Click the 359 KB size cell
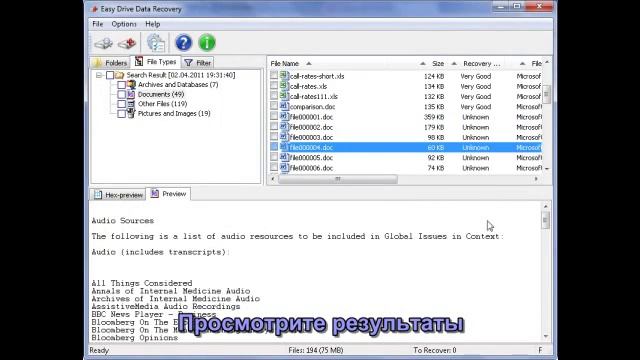 pyautogui.click(x=434, y=117)
